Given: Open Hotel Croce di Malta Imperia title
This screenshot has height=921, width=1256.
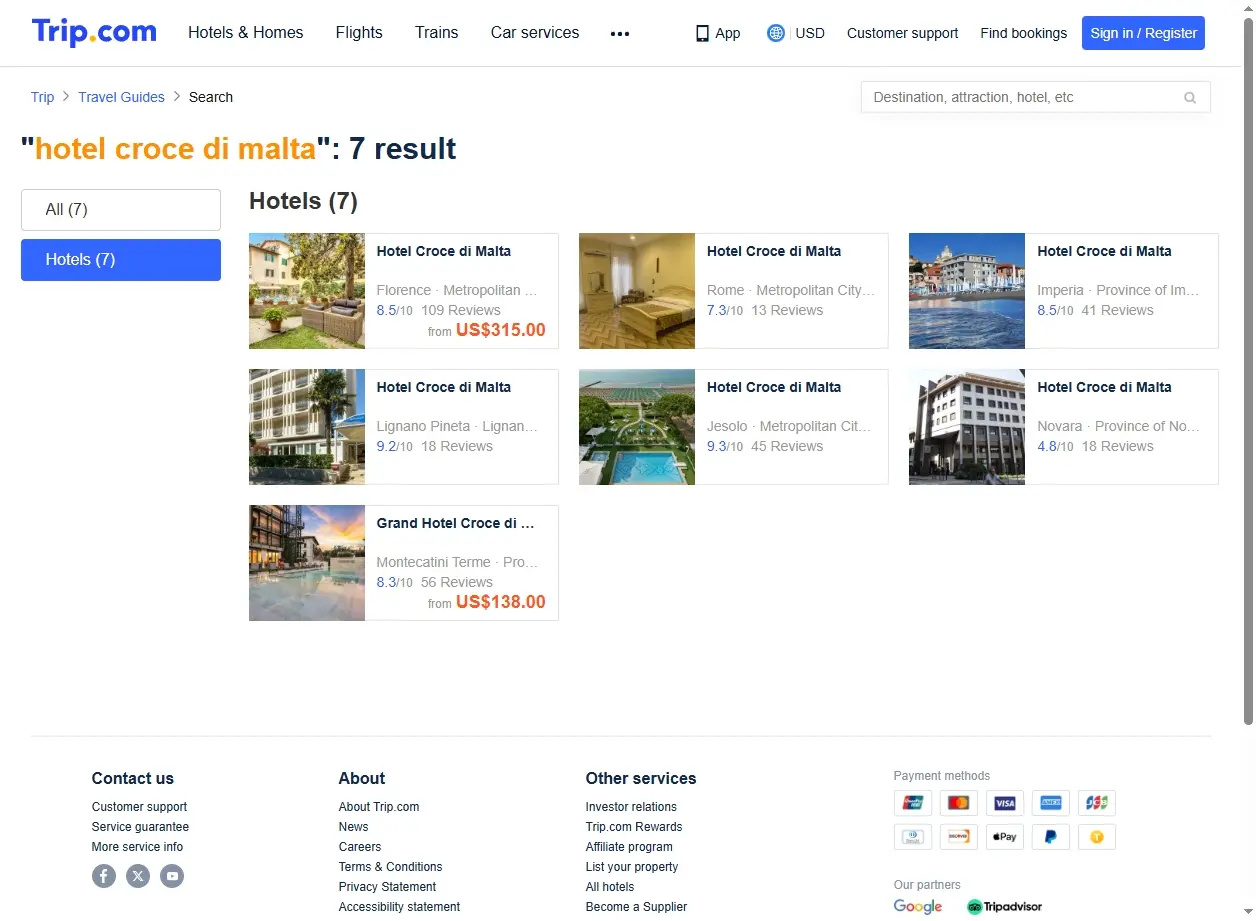Looking at the screenshot, I should [1104, 251].
